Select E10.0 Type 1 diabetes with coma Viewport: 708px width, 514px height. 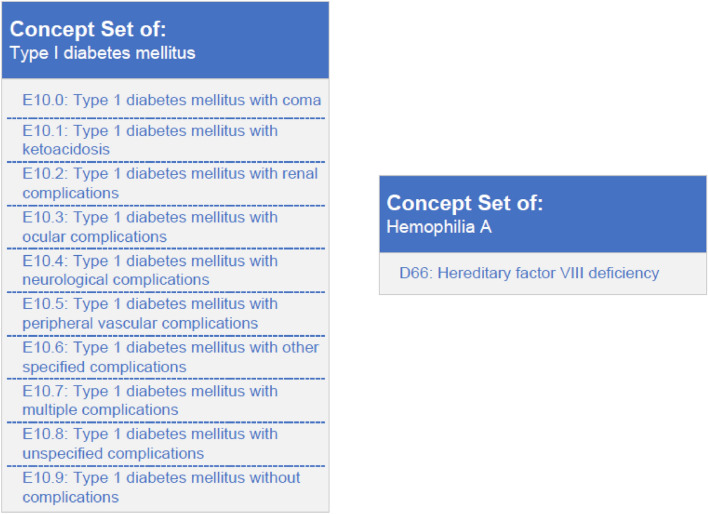tap(171, 100)
